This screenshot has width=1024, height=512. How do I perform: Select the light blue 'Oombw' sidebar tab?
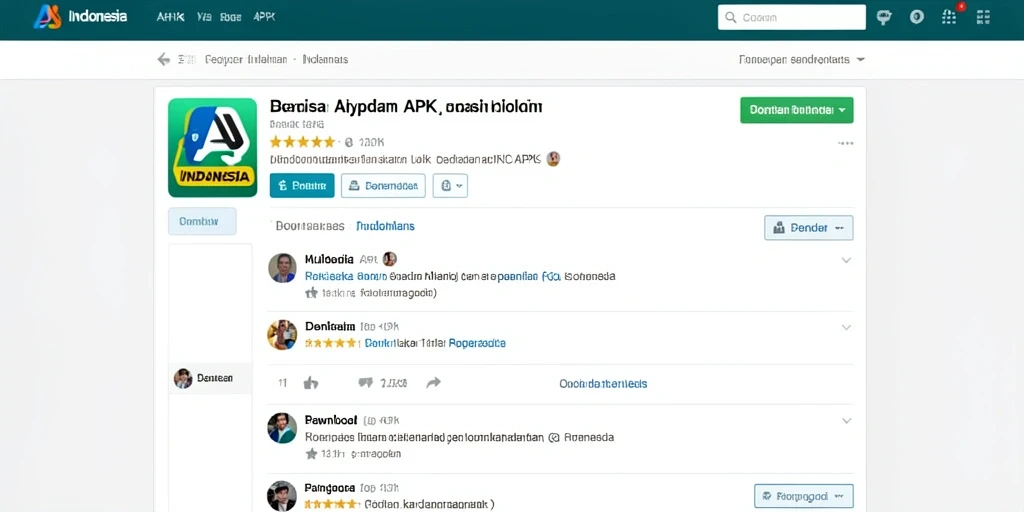[202, 221]
